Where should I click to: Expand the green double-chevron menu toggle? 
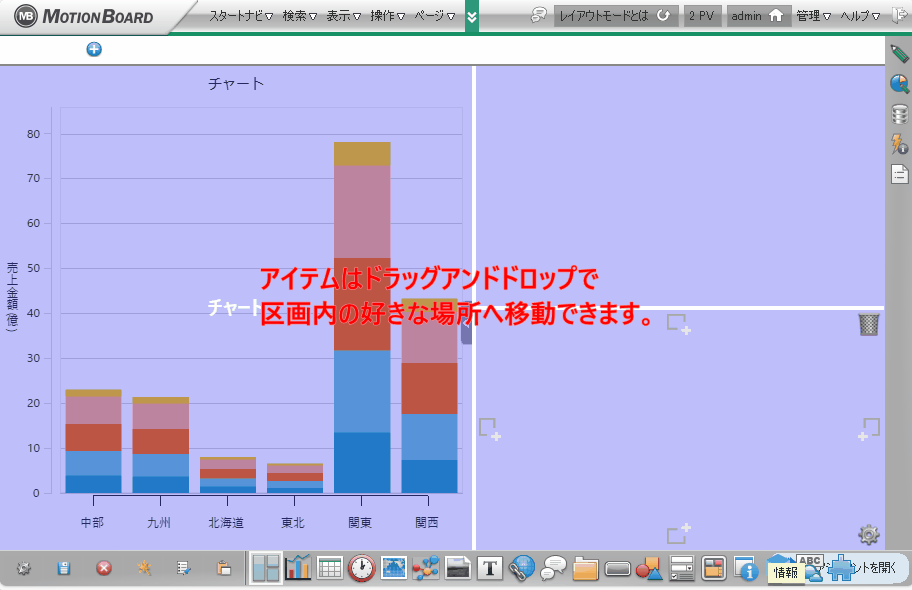[472, 16]
